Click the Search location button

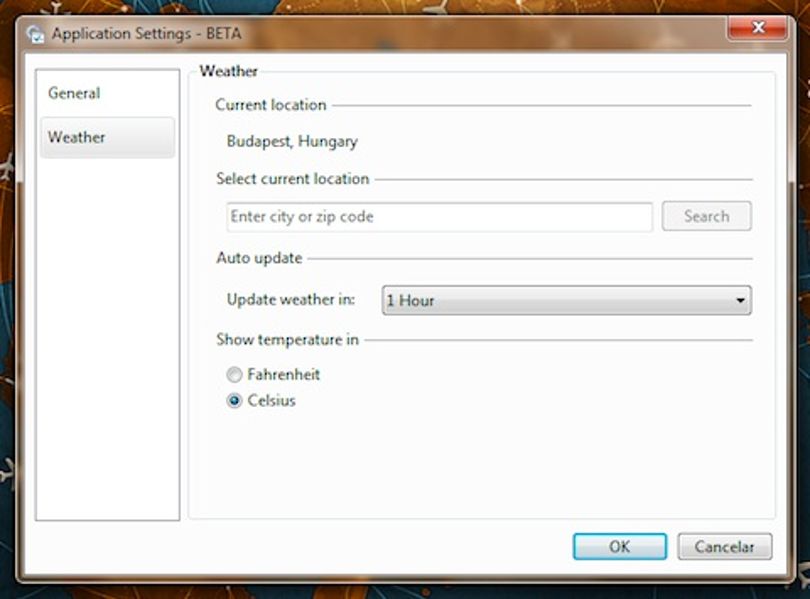point(706,216)
